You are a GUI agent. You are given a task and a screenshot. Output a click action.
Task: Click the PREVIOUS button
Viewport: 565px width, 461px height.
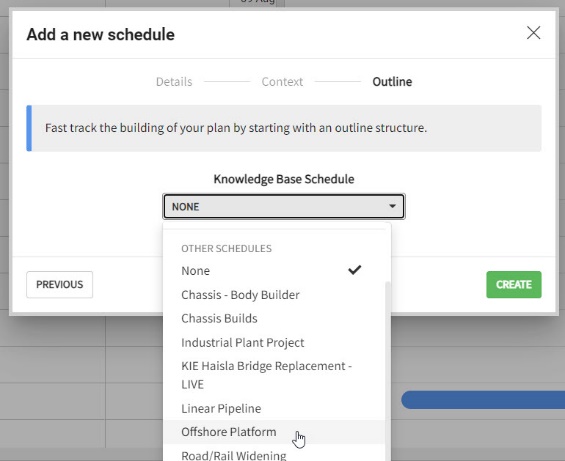[x=59, y=284]
